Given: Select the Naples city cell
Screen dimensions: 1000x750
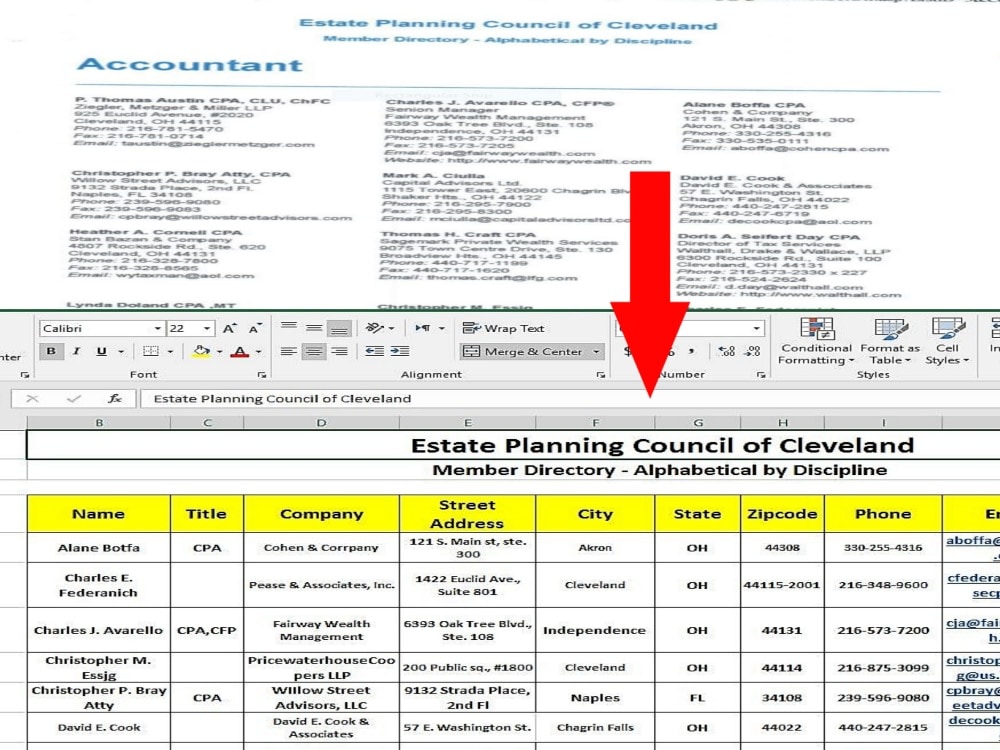Looking at the screenshot, I should click(x=595, y=698).
